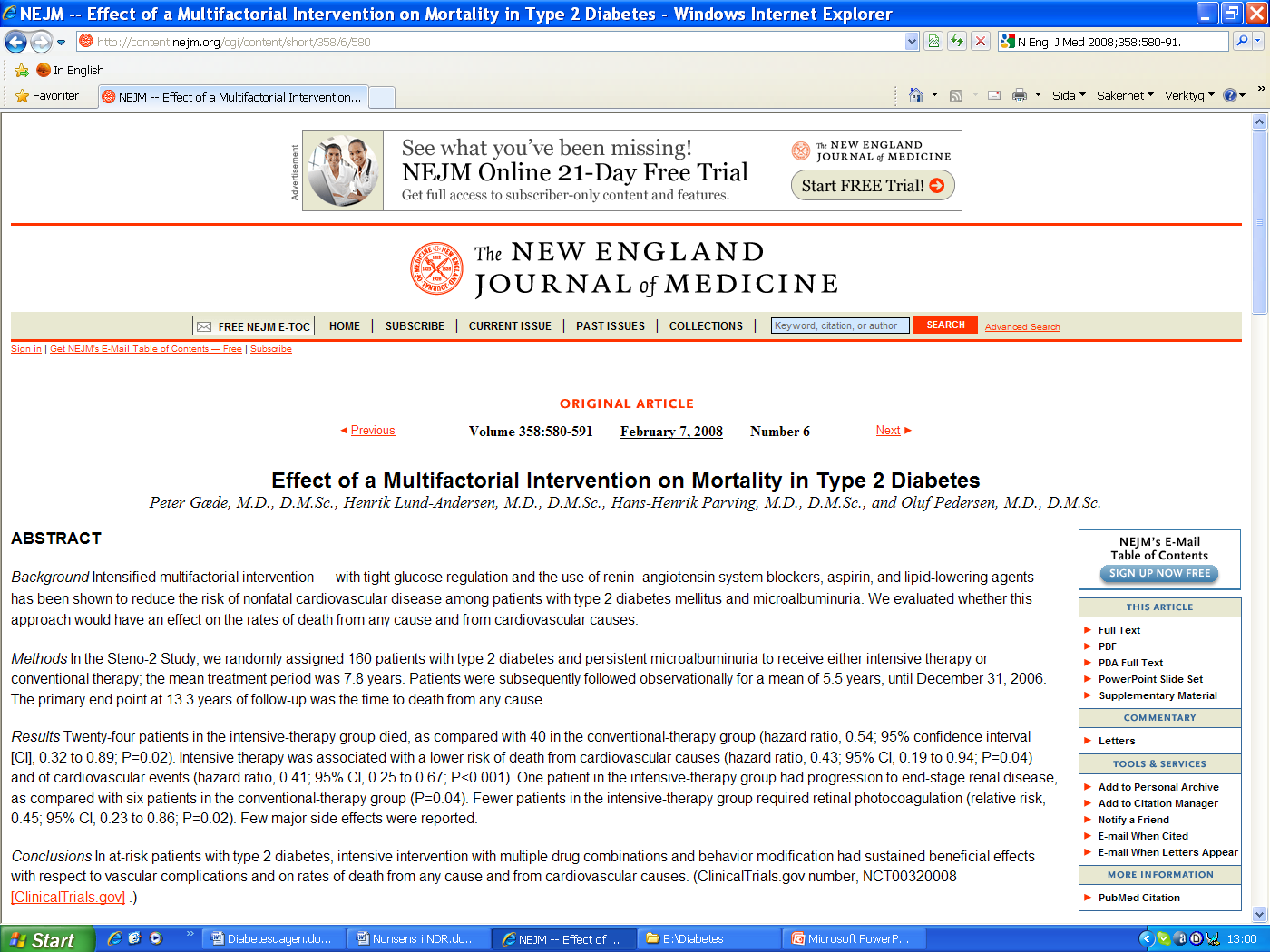The width and height of the screenshot is (1270, 952).
Task: Click the Start FREE Trial button
Action: [x=873, y=186]
